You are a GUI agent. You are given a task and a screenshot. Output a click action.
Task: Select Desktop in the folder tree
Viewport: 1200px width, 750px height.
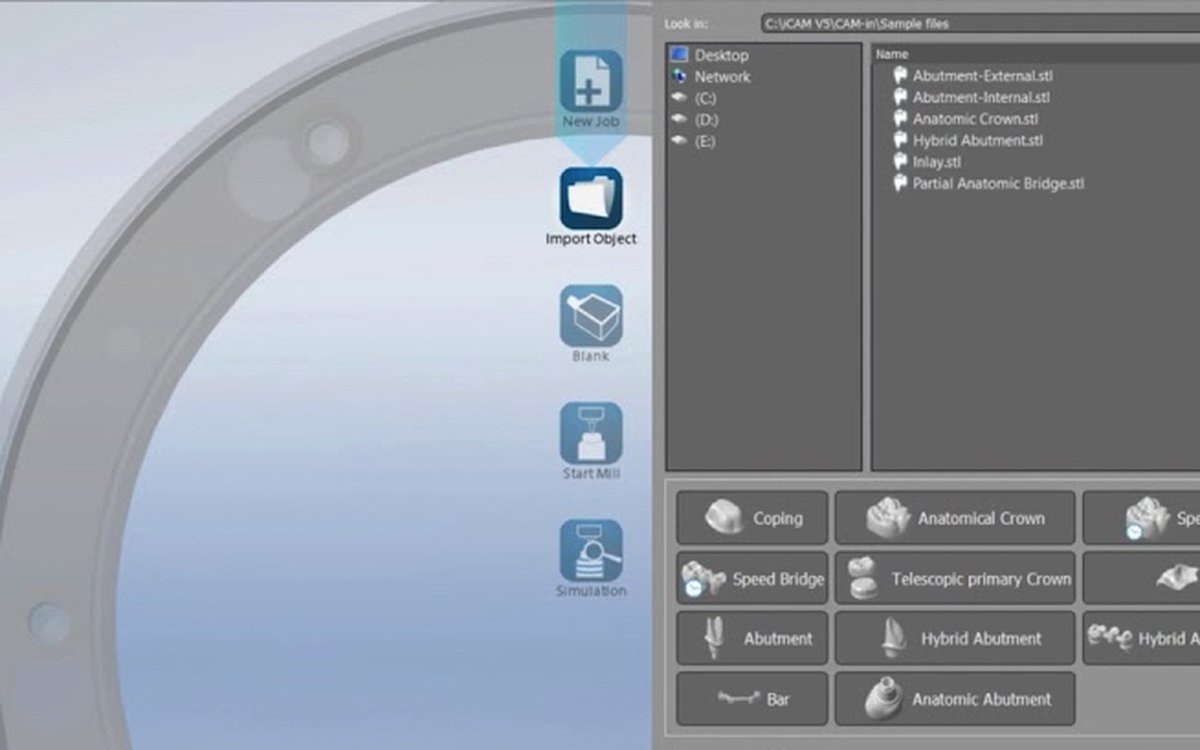722,55
